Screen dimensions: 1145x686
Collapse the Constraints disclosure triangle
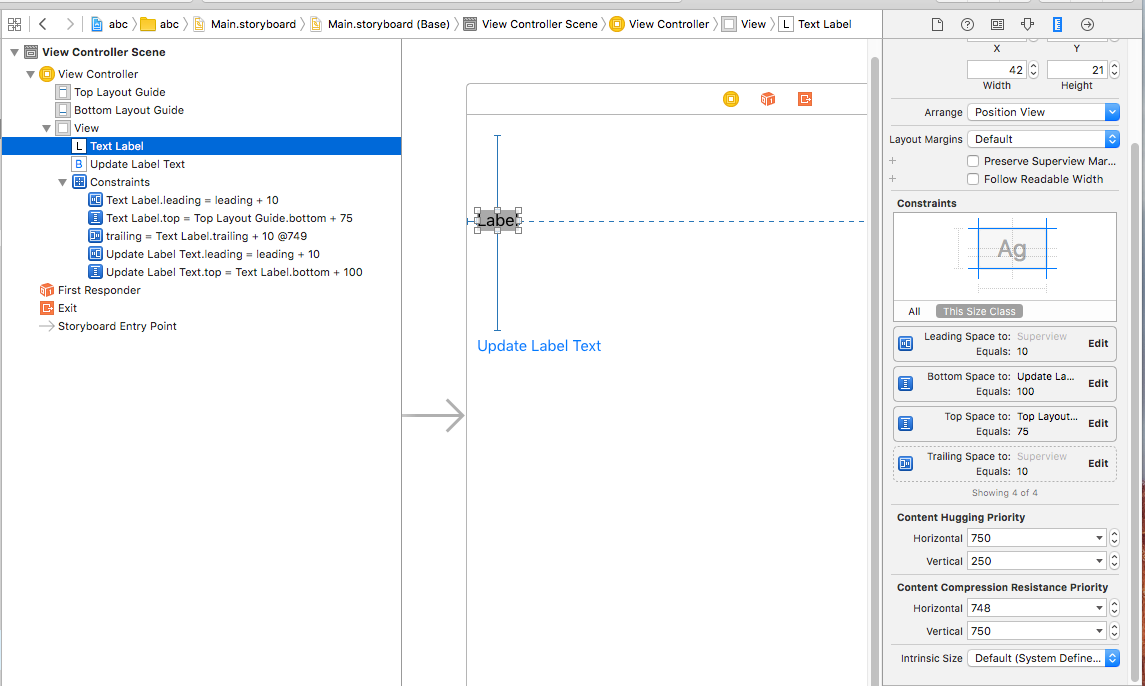(62, 183)
